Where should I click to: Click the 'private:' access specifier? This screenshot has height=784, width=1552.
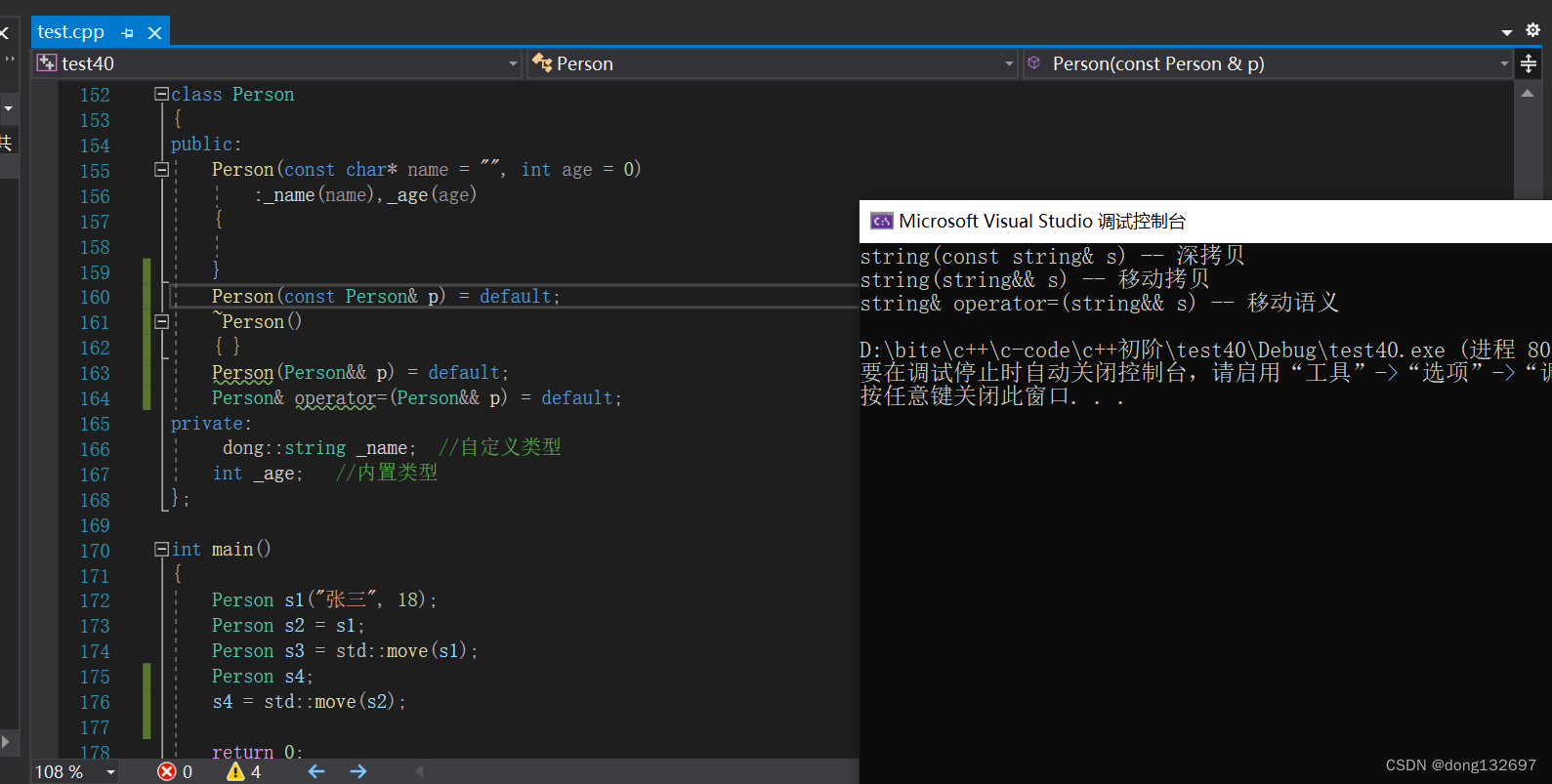pyautogui.click(x=211, y=424)
